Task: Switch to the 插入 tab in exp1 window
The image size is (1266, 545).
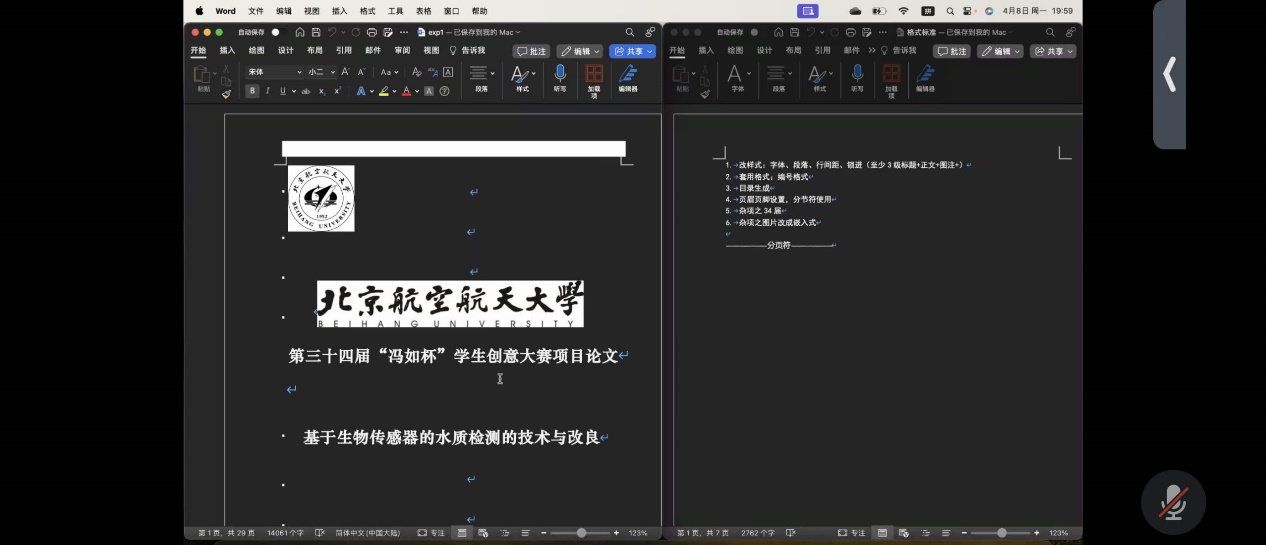Action: tap(227, 50)
